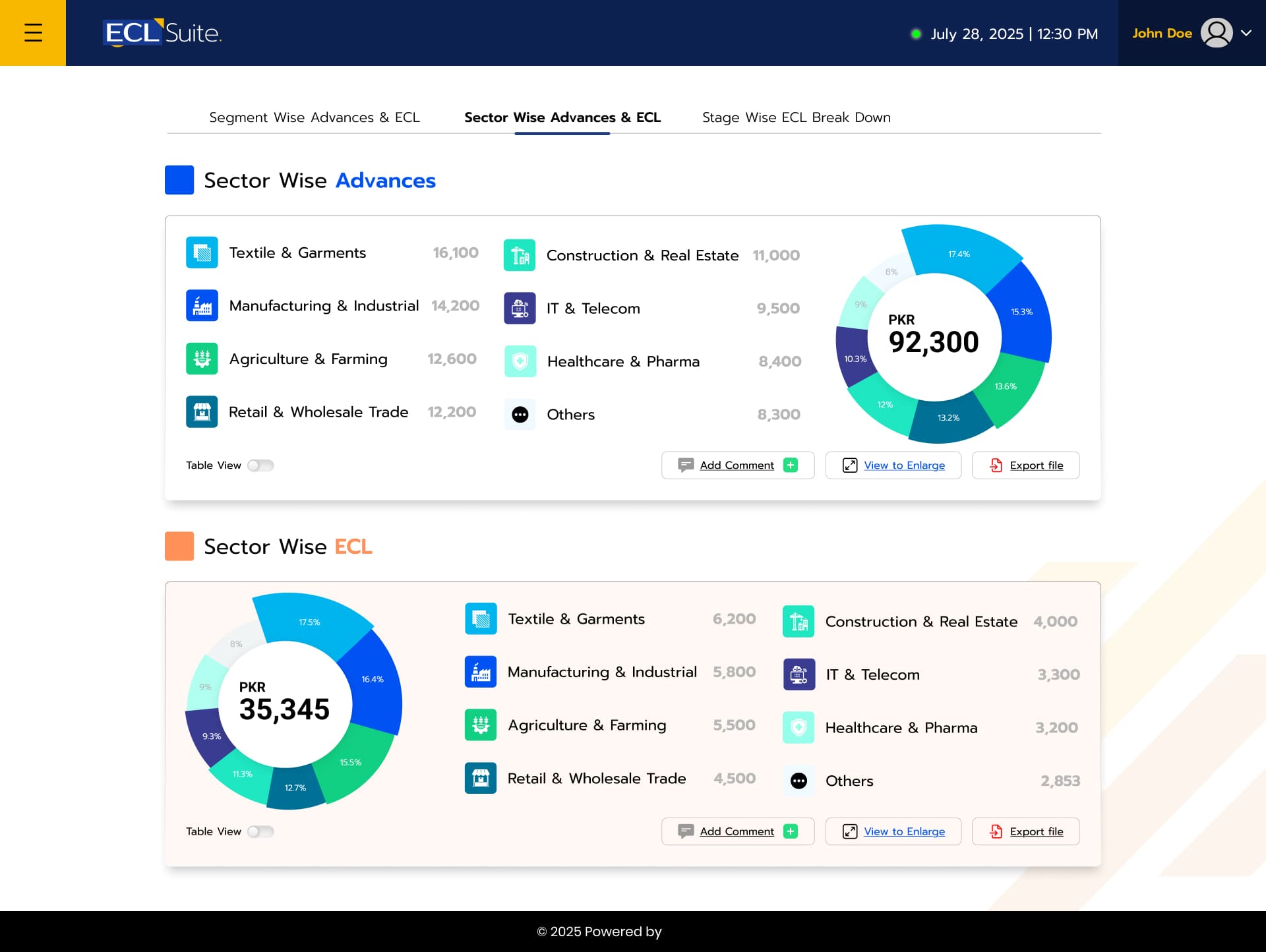The image size is (1266, 952).
Task: Open the hamburger menu
Action: tap(33, 33)
